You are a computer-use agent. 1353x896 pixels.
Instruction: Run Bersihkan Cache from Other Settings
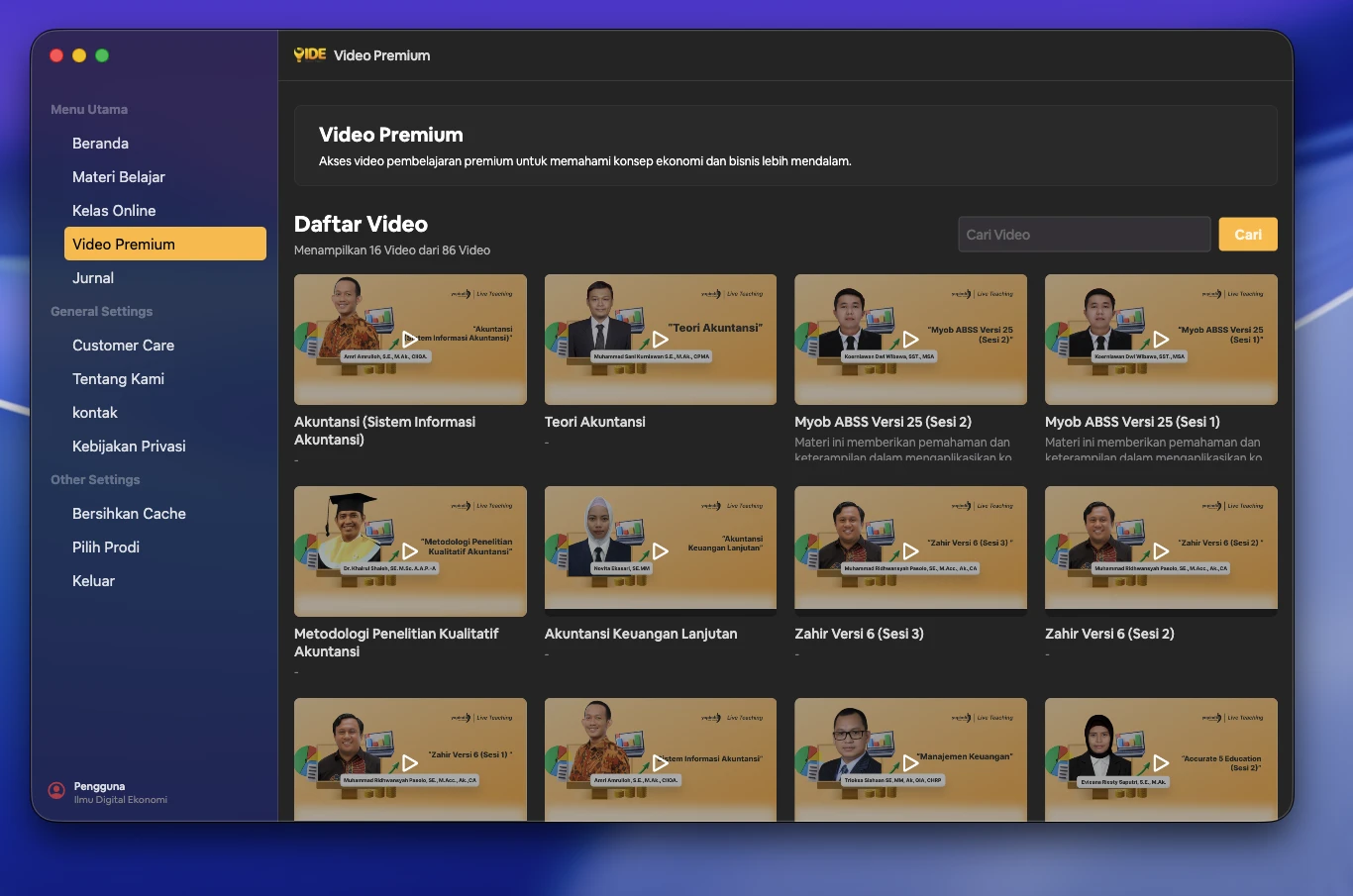[129, 513]
